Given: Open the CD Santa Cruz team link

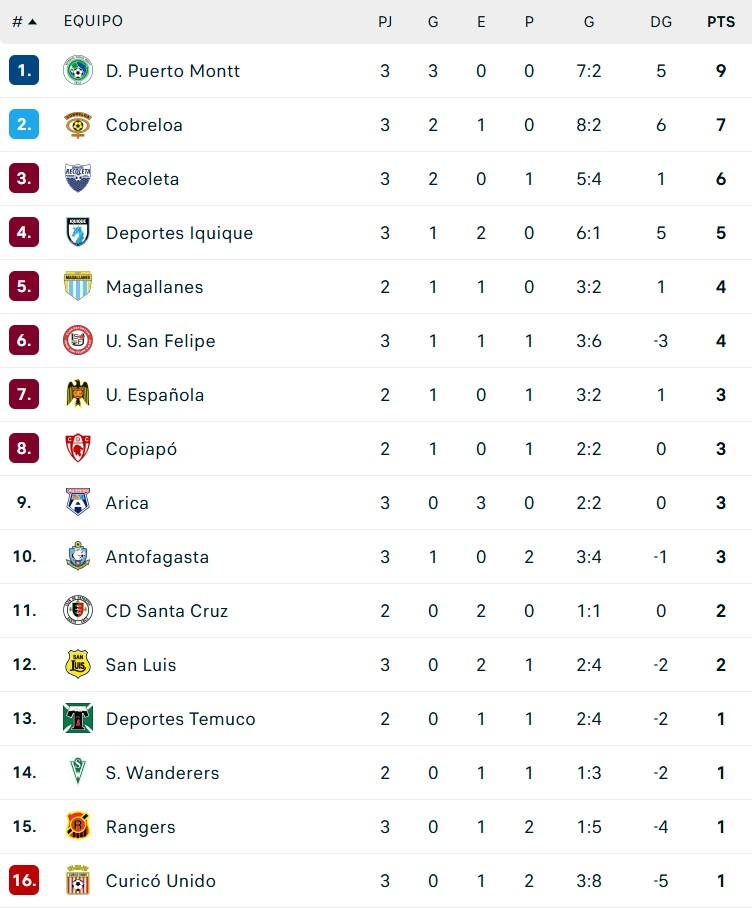Looking at the screenshot, I should coord(166,611).
